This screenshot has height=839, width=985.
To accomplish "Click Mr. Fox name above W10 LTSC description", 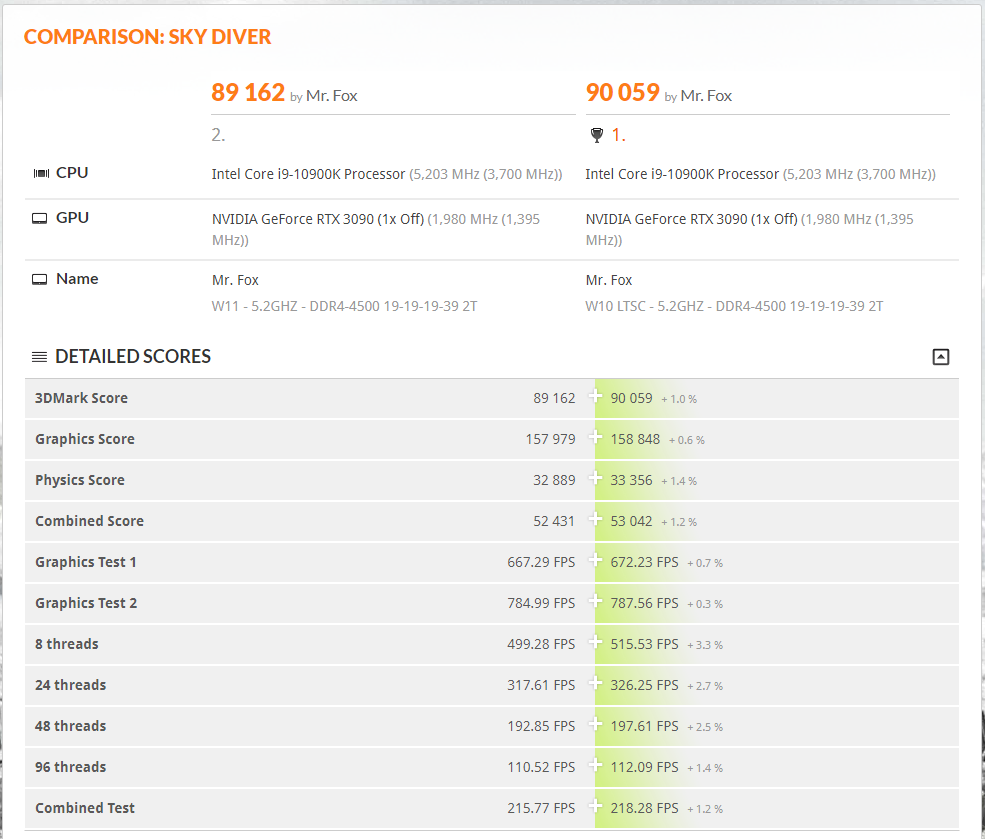I will pos(609,280).
